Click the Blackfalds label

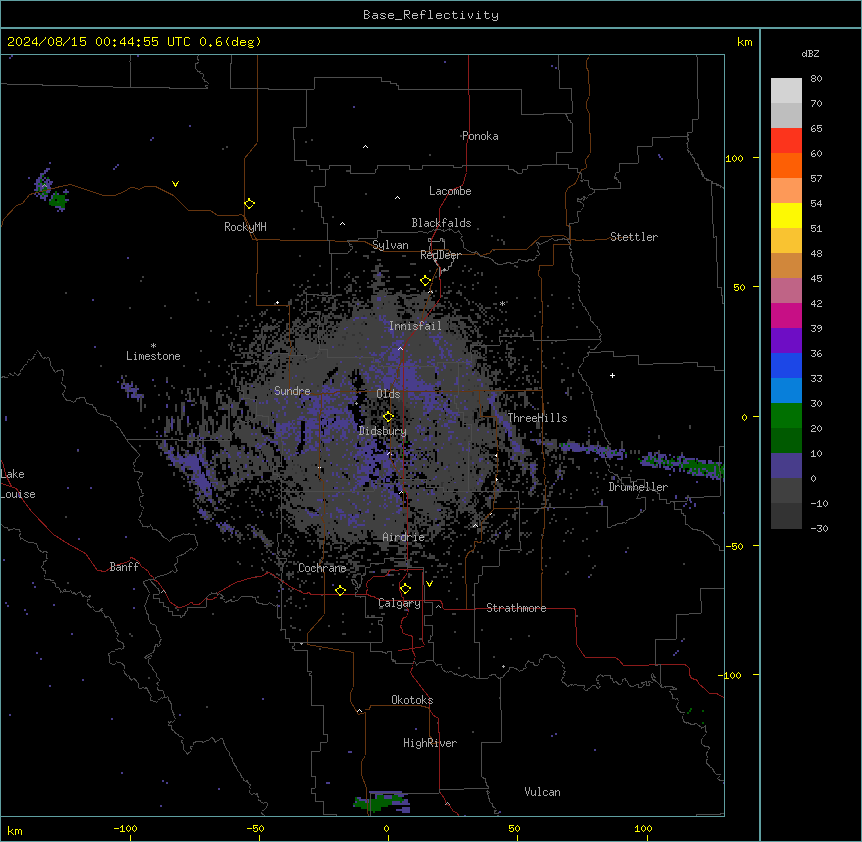coord(441,223)
